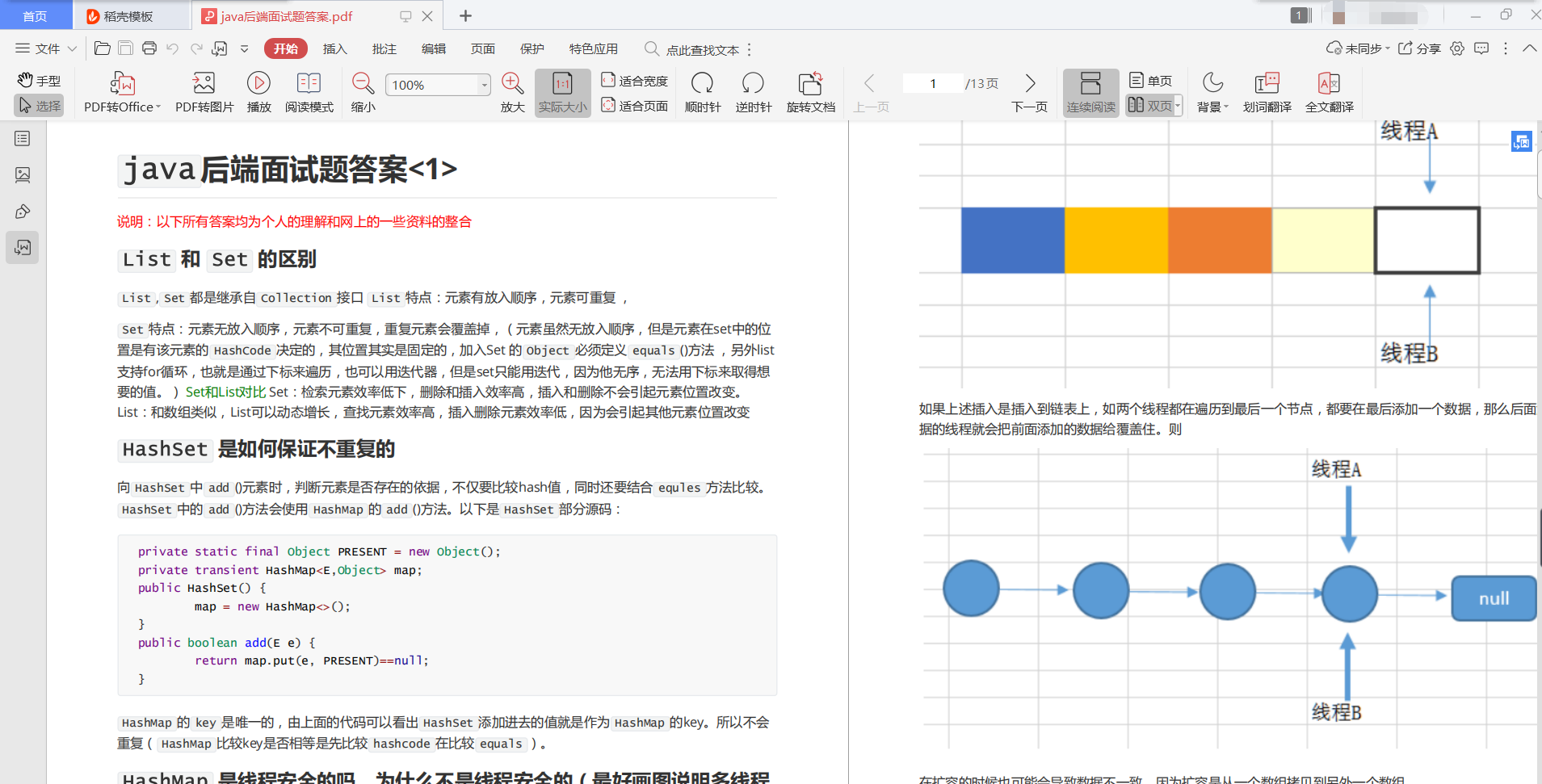Image resolution: width=1542 pixels, height=784 pixels.
Task: Select the 编辑 ribbon tab
Action: tap(433, 48)
